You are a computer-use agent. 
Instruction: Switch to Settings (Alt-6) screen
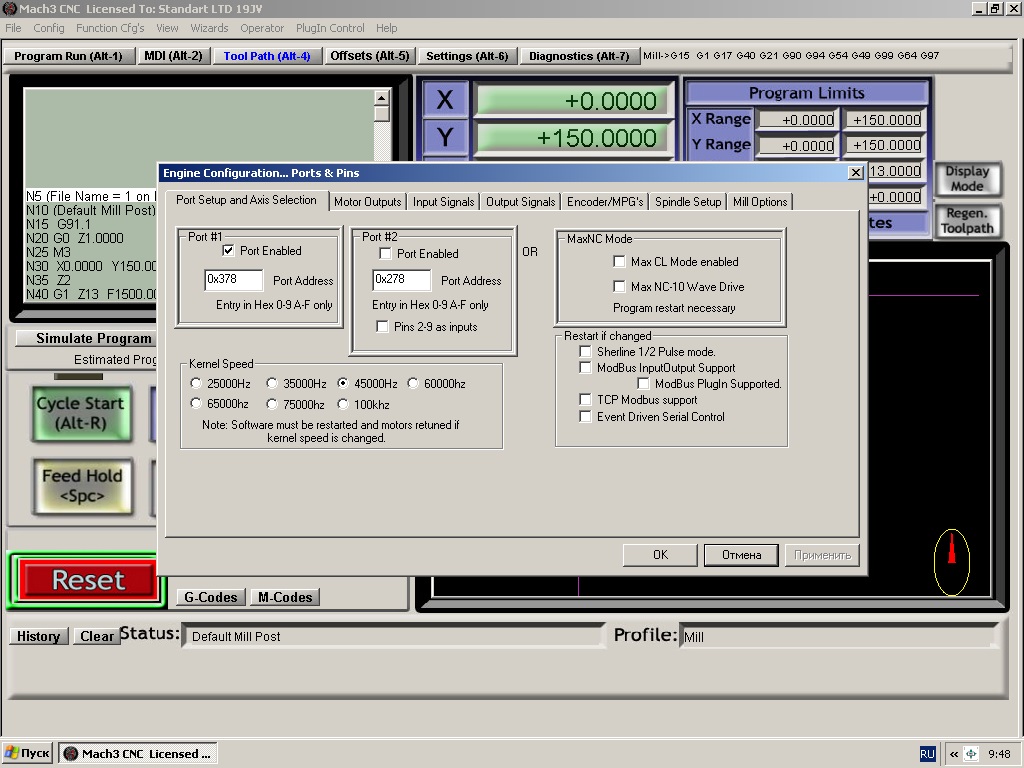point(467,56)
